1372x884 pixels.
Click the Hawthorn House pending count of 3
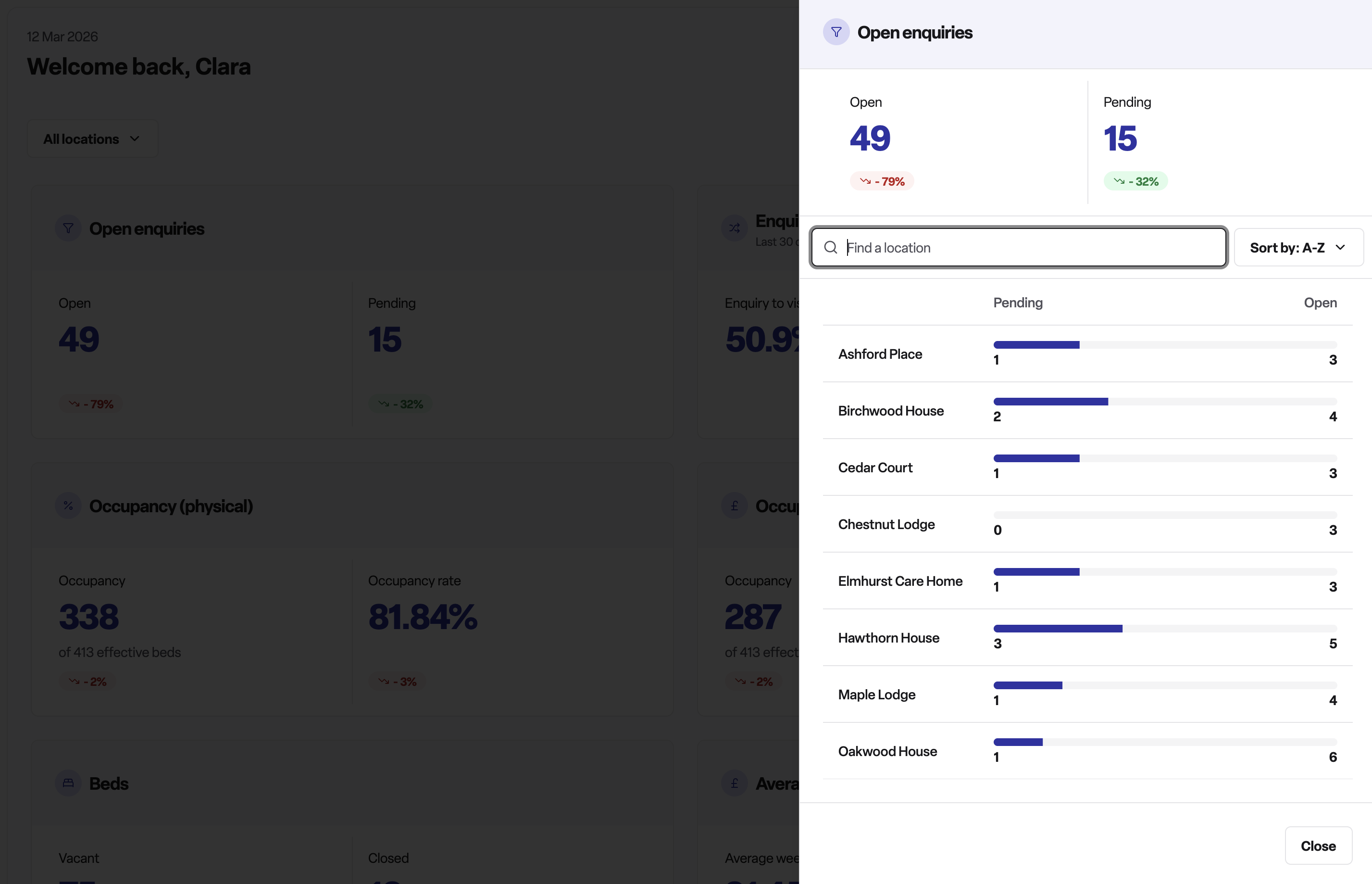point(998,644)
